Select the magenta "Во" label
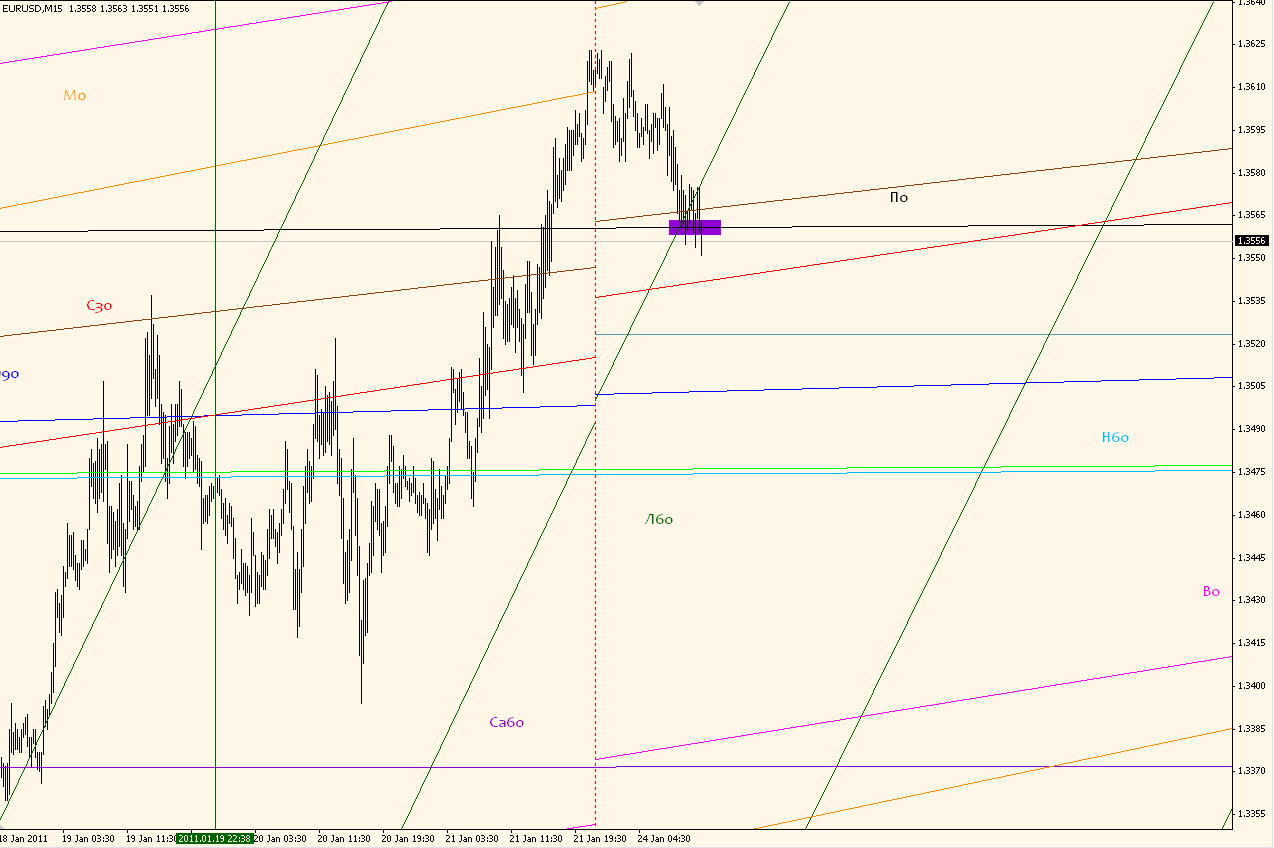1274x848 pixels. point(1211,591)
